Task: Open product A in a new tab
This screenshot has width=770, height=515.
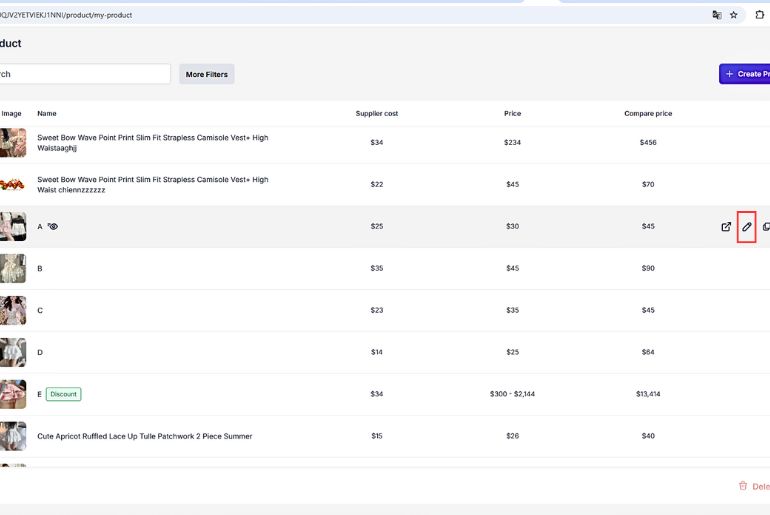Action: click(x=726, y=227)
